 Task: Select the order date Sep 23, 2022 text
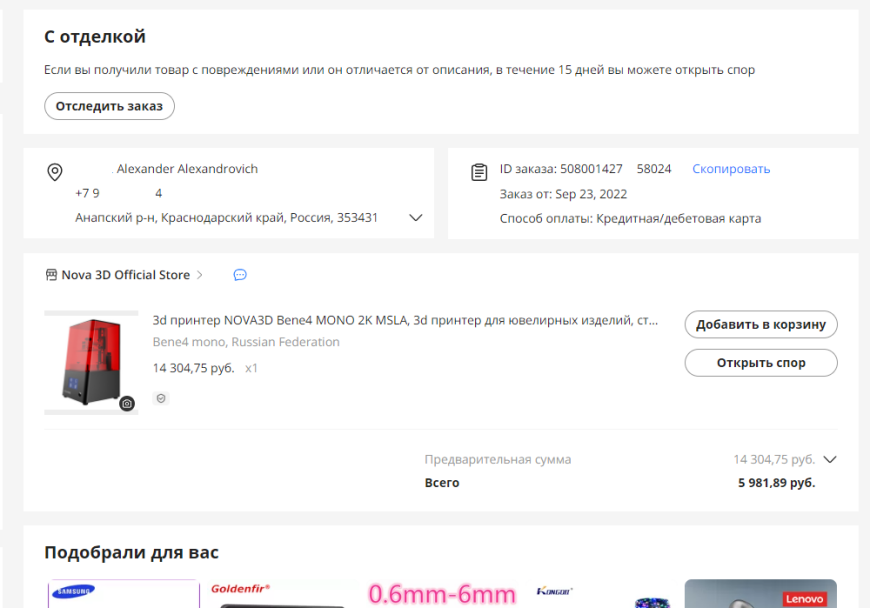[591, 194]
